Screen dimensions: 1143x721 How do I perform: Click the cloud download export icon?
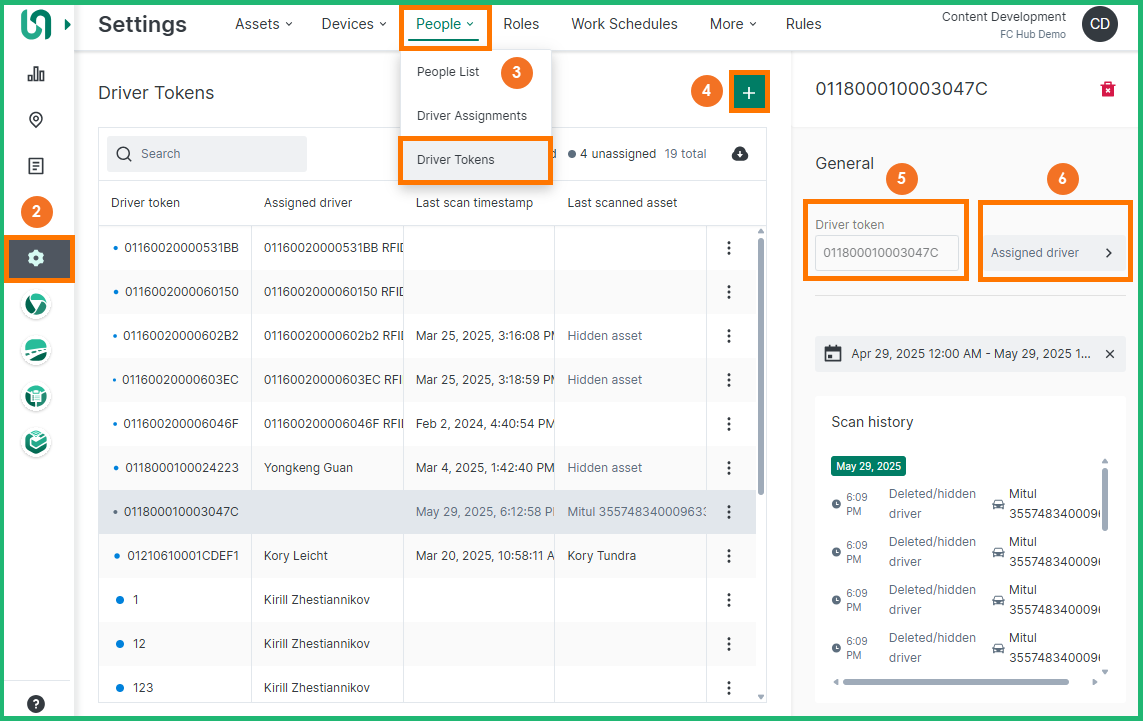point(740,154)
